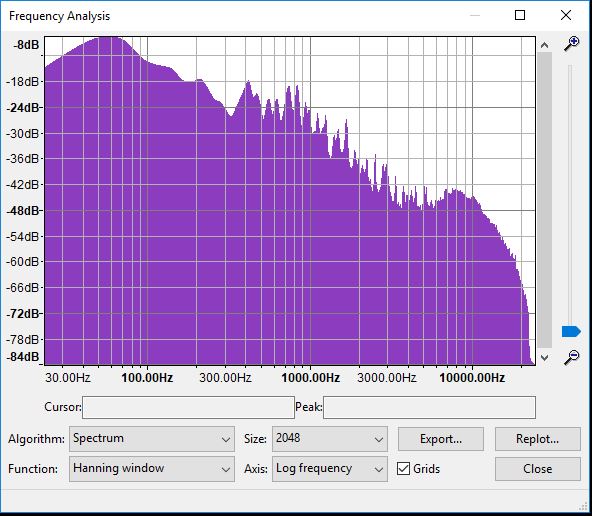Open the Log frequency axis dropdown
This screenshot has width=592, height=516.
click(x=330, y=469)
